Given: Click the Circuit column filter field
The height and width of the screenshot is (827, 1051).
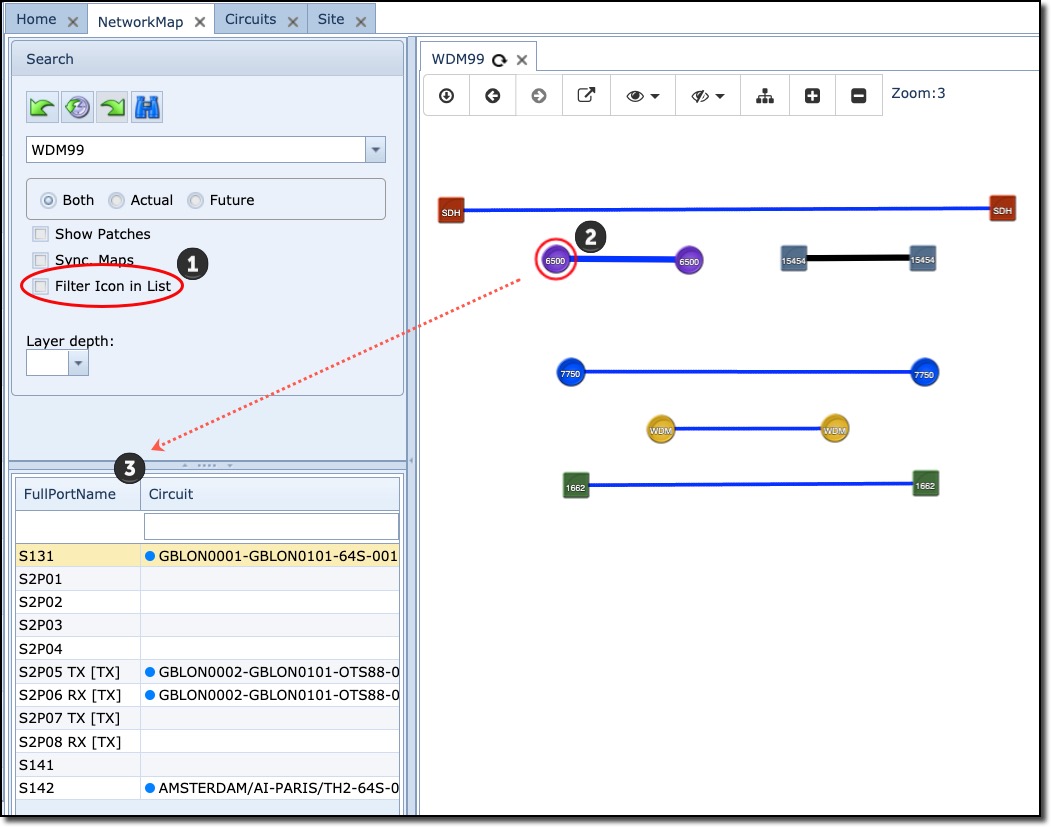Looking at the screenshot, I should [271, 526].
